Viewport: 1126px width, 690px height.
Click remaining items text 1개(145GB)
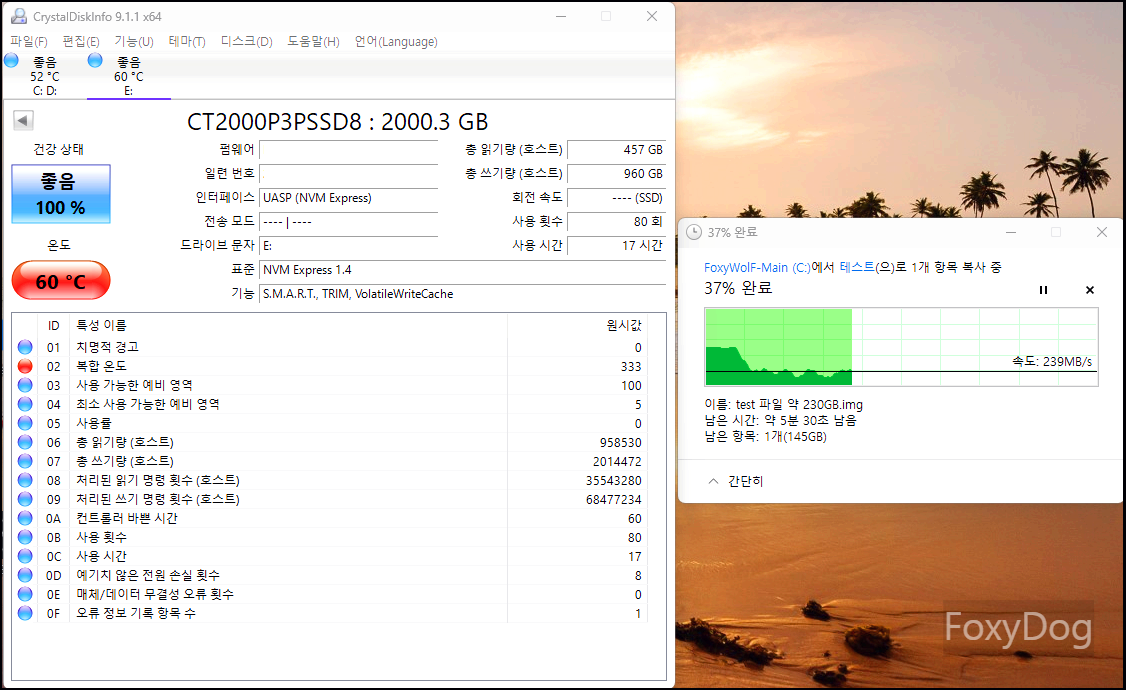tap(795, 437)
